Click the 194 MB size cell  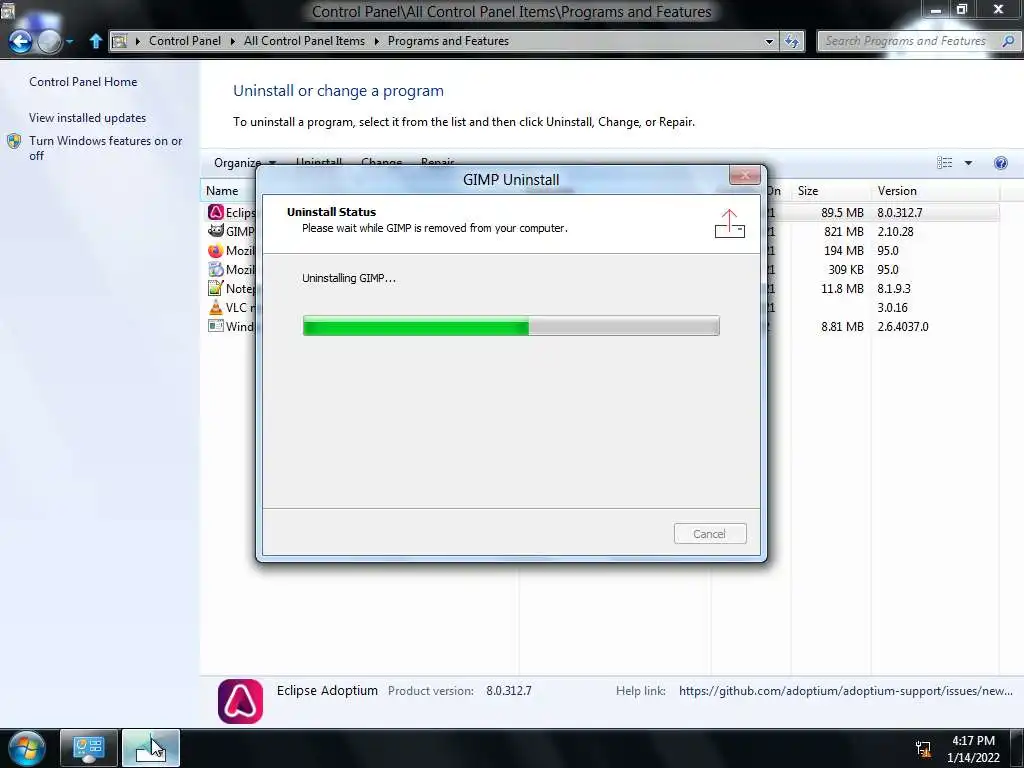843,251
